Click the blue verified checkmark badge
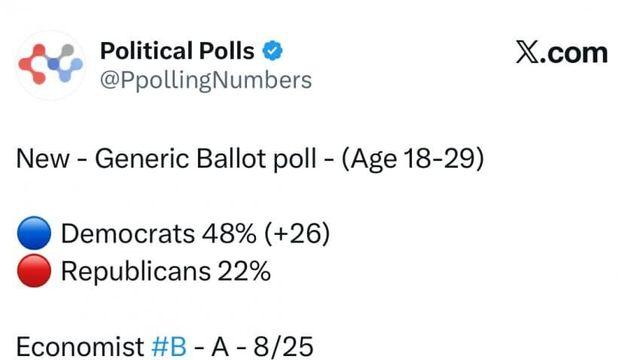Image resolution: width=640 pixels, height=360 pixels. tap(272, 51)
